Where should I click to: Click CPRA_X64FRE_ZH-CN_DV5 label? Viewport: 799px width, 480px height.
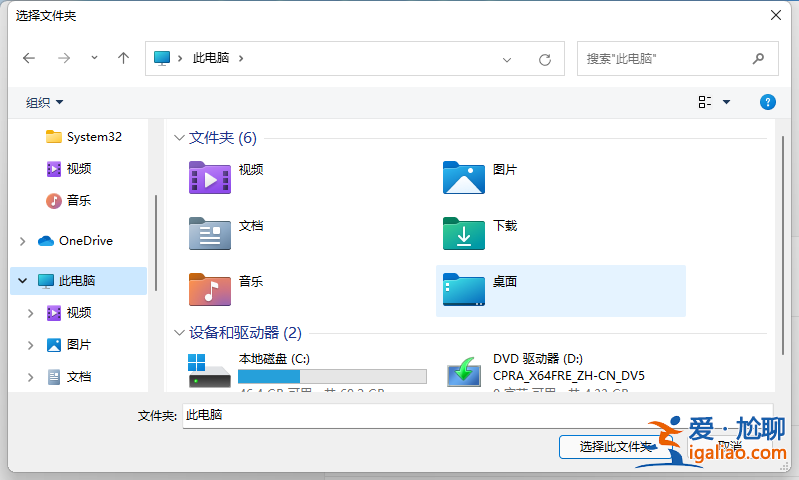tap(569, 376)
